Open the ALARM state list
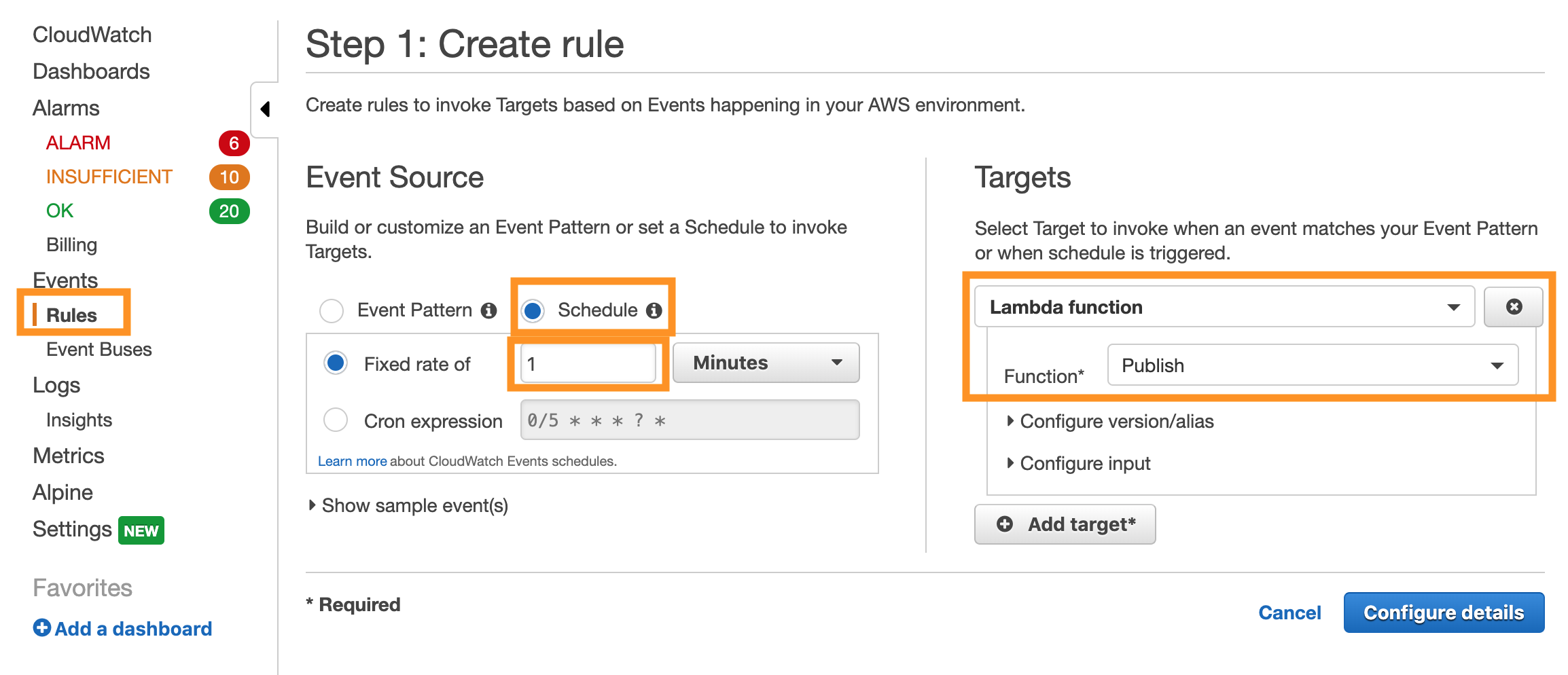 pos(78,143)
